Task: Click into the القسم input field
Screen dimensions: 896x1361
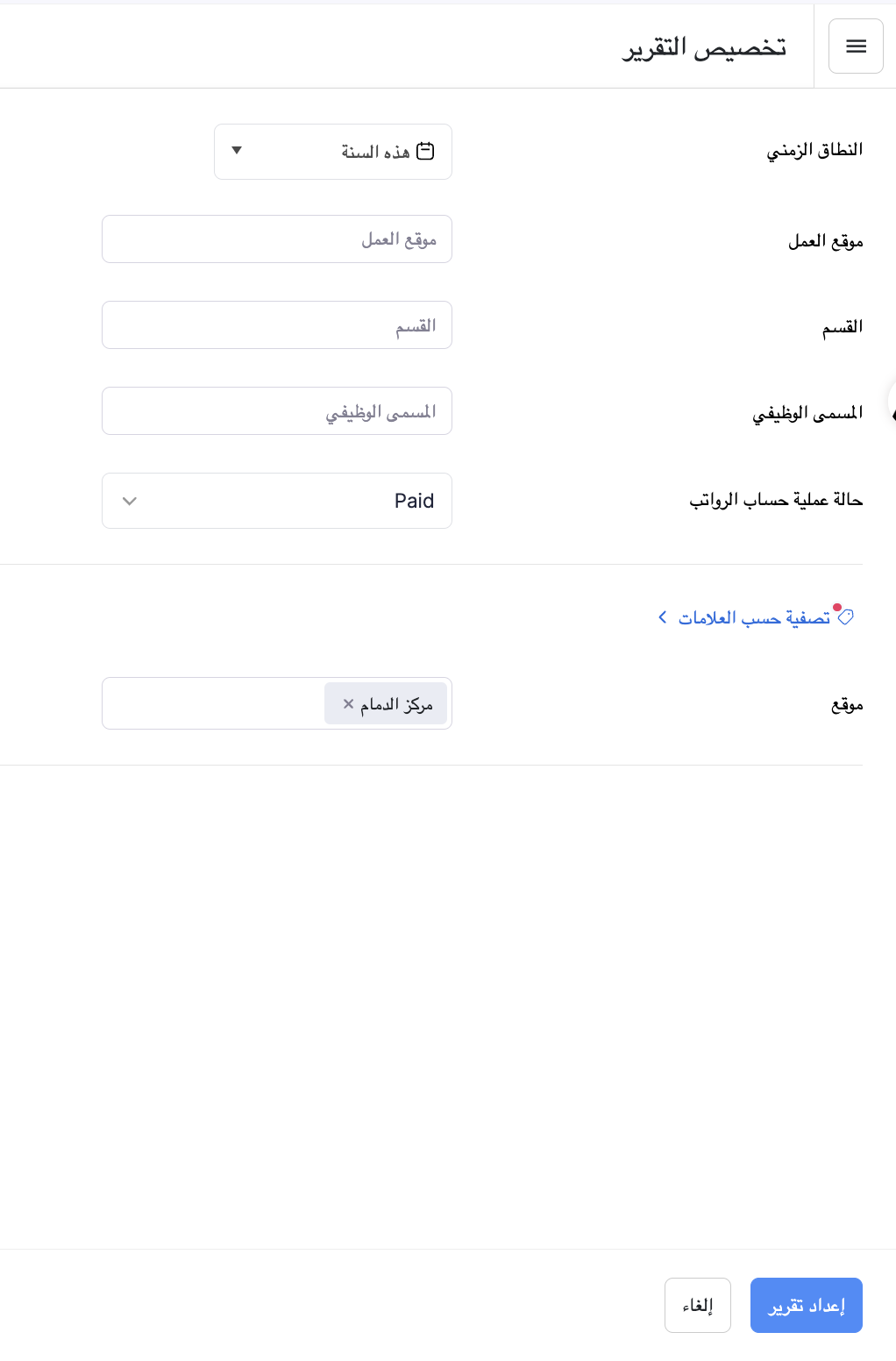Action: tap(277, 325)
